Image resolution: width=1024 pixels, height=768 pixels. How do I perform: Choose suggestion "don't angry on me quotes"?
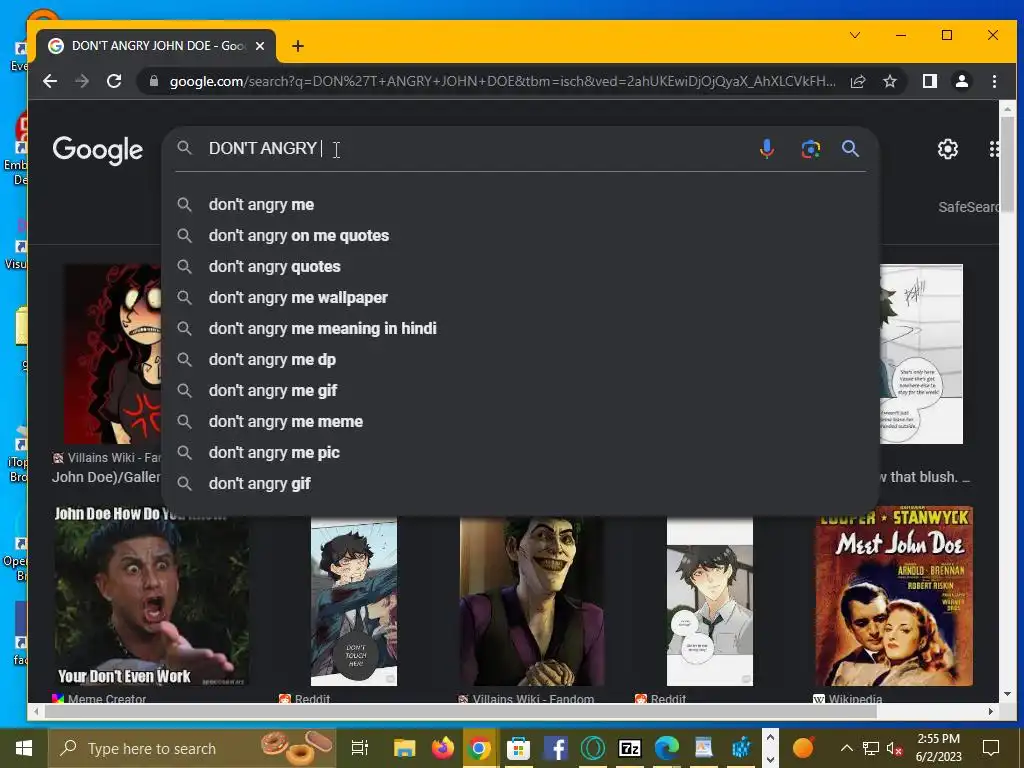520,236
